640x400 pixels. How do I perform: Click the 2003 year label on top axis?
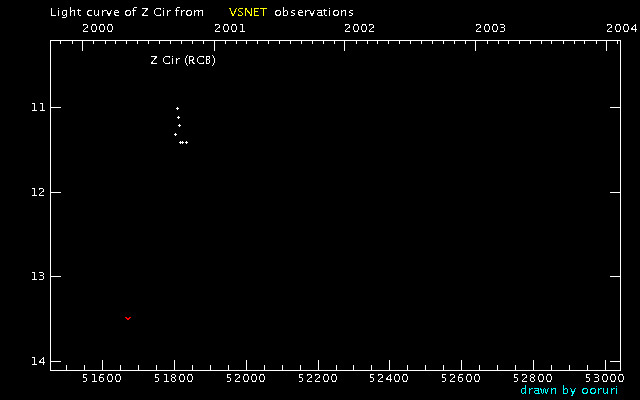click(491, 28)
